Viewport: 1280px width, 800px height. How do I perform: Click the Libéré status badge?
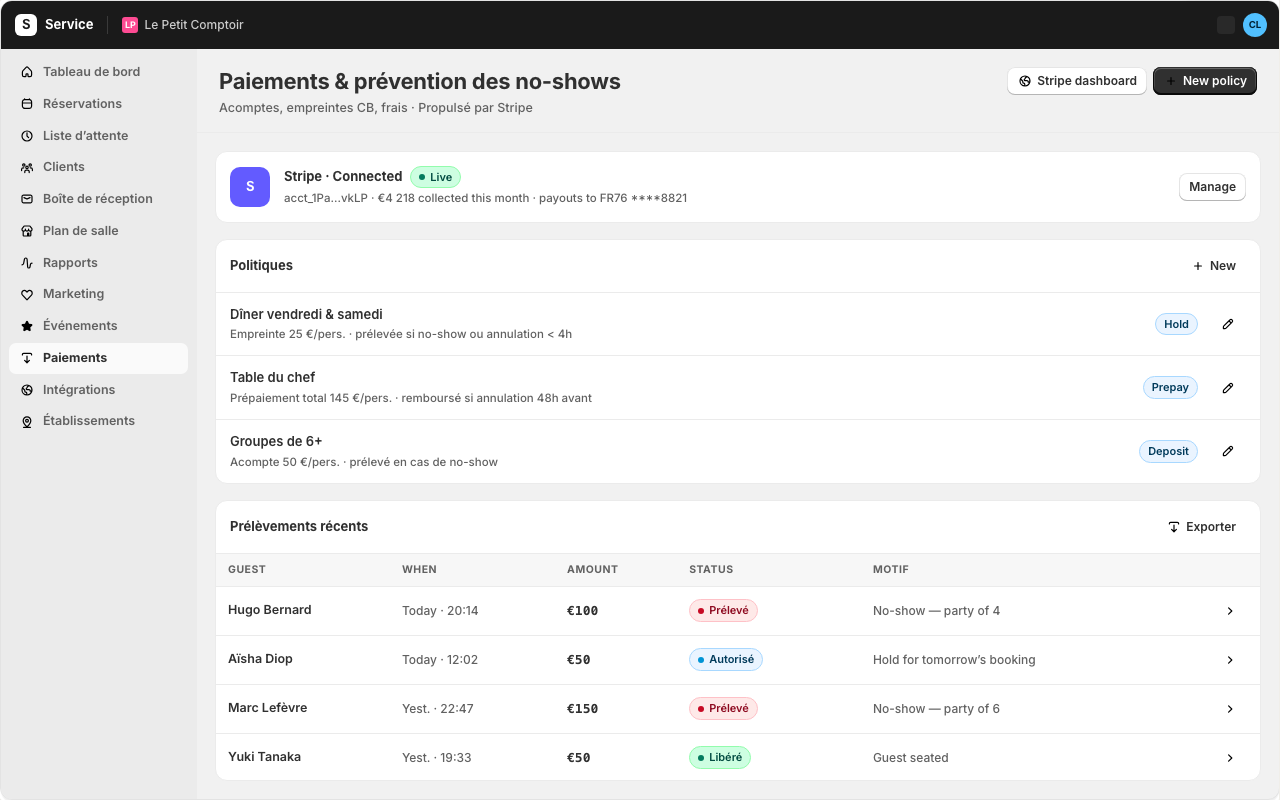(x=720, y=758)
